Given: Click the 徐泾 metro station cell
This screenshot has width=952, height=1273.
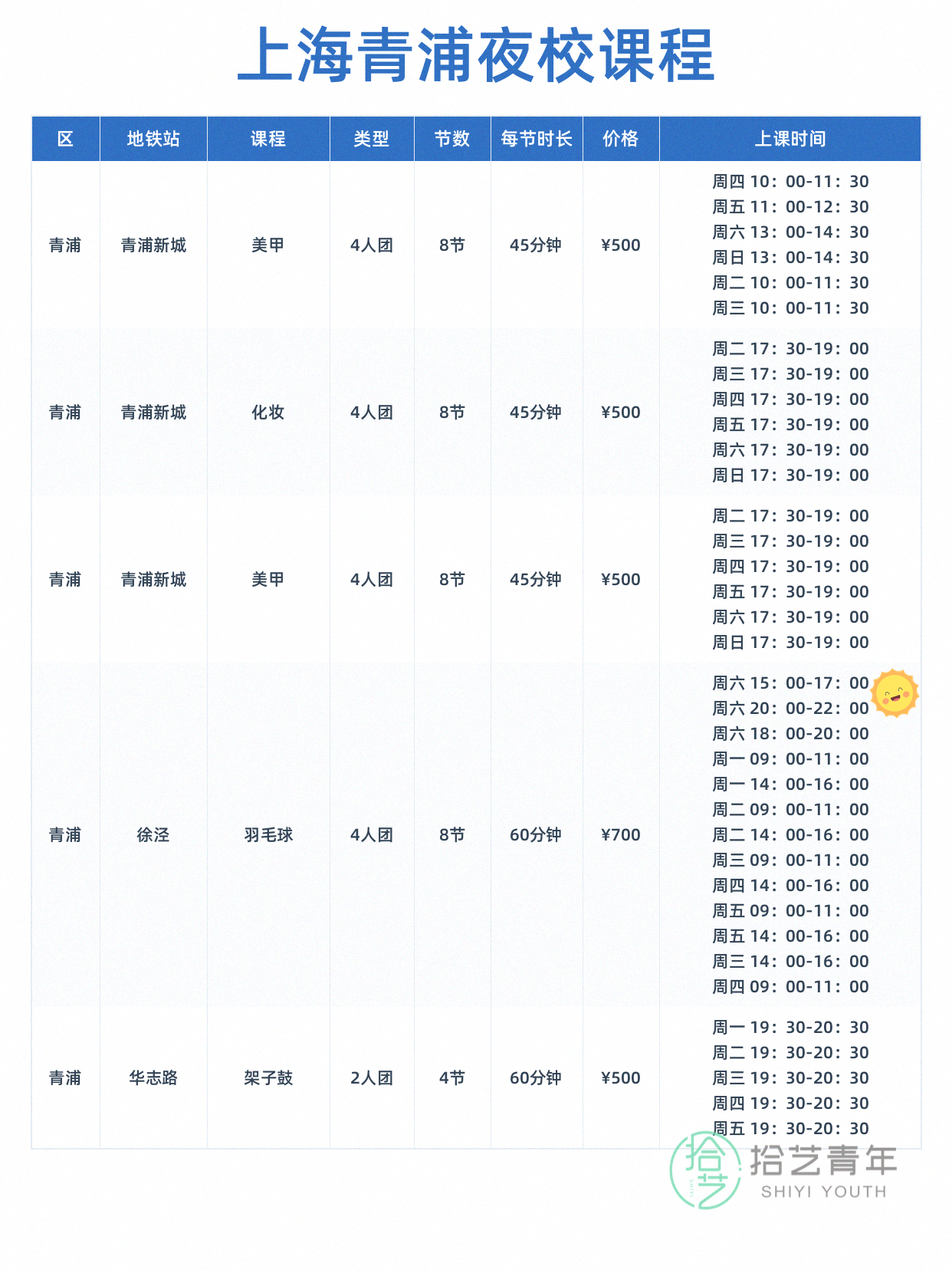Looking at the screenshot, I should point(153,835).
